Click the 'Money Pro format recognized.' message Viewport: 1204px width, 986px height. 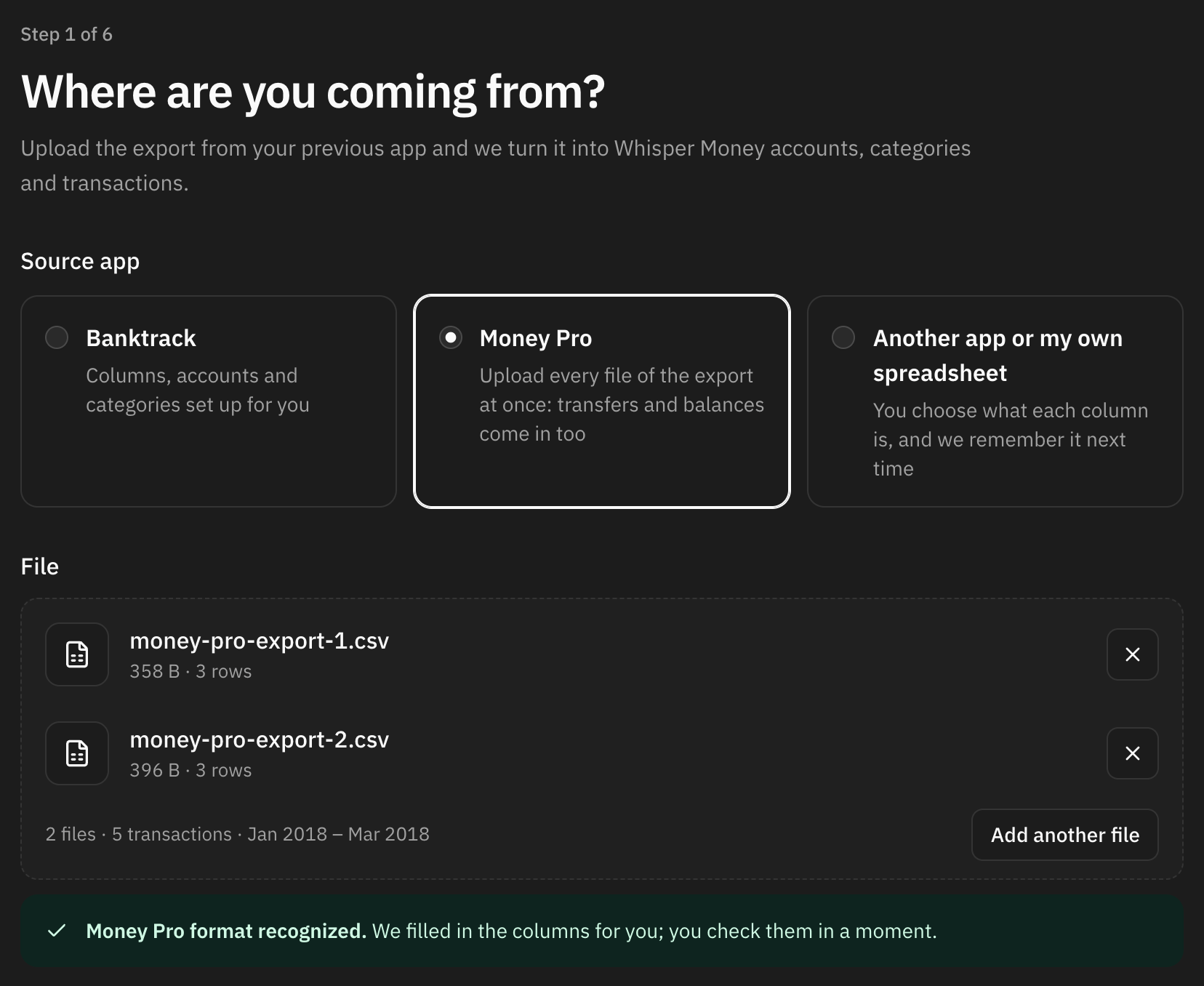[226, 931]
